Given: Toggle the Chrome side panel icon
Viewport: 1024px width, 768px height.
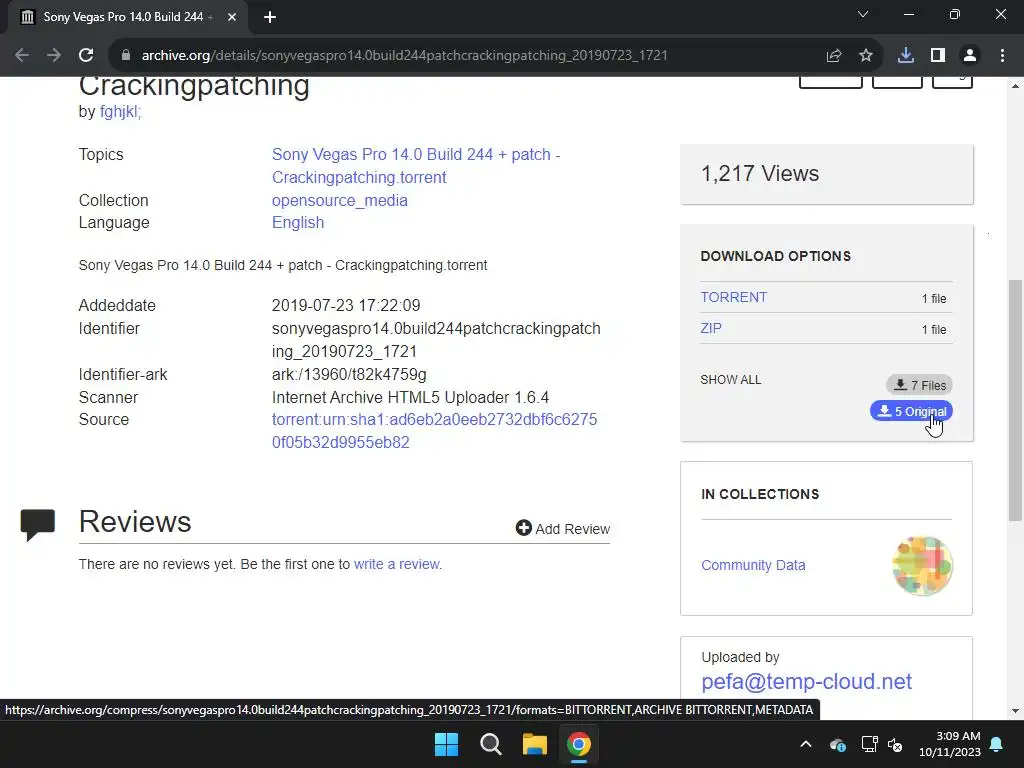Looking at the screenshot, I should click(938, 56).
